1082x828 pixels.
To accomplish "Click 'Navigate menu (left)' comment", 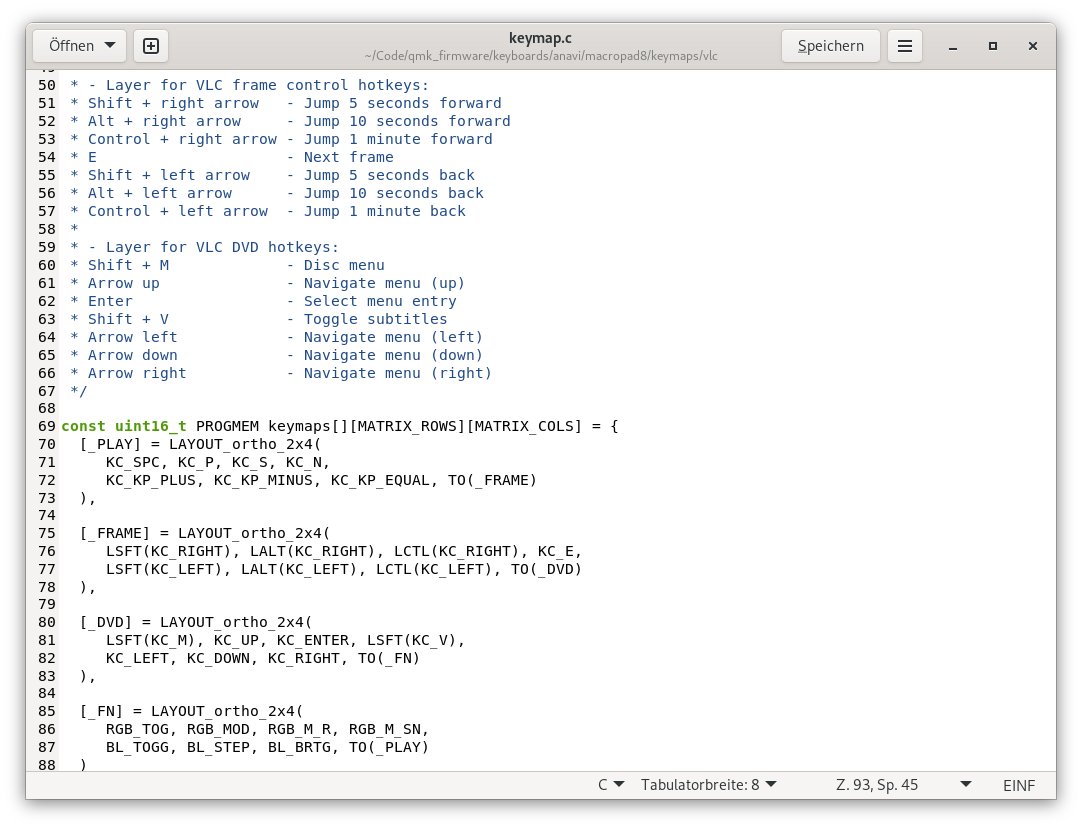I will (393, 337).
